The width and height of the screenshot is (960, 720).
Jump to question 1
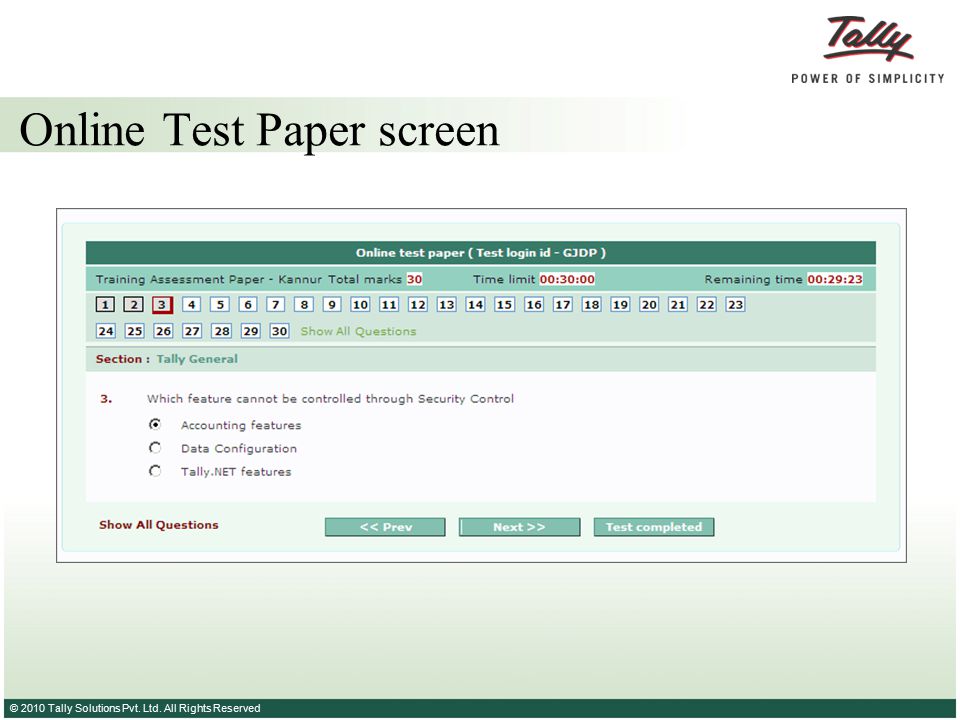coord(105,304)
